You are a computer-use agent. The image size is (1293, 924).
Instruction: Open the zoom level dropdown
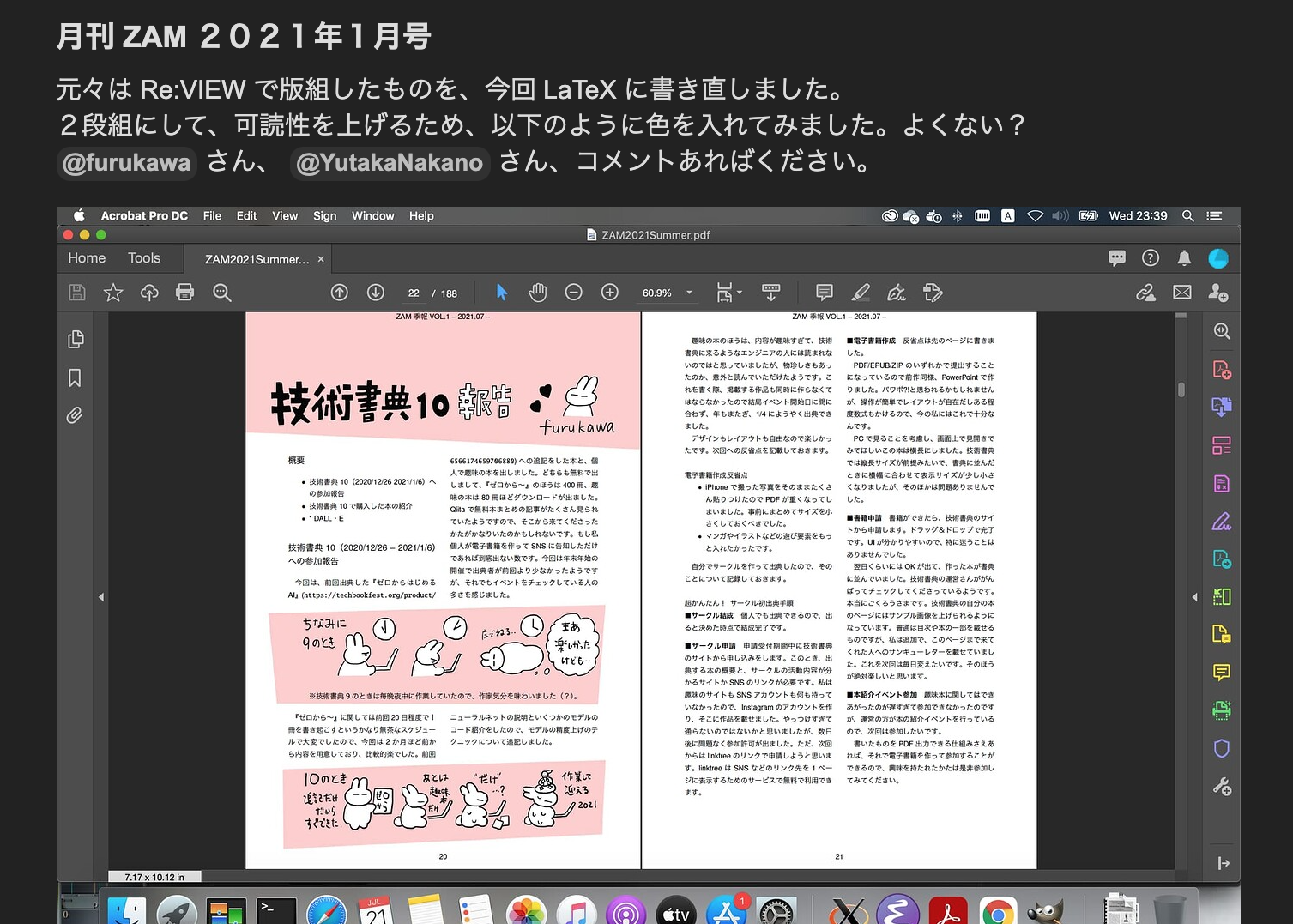689,293
